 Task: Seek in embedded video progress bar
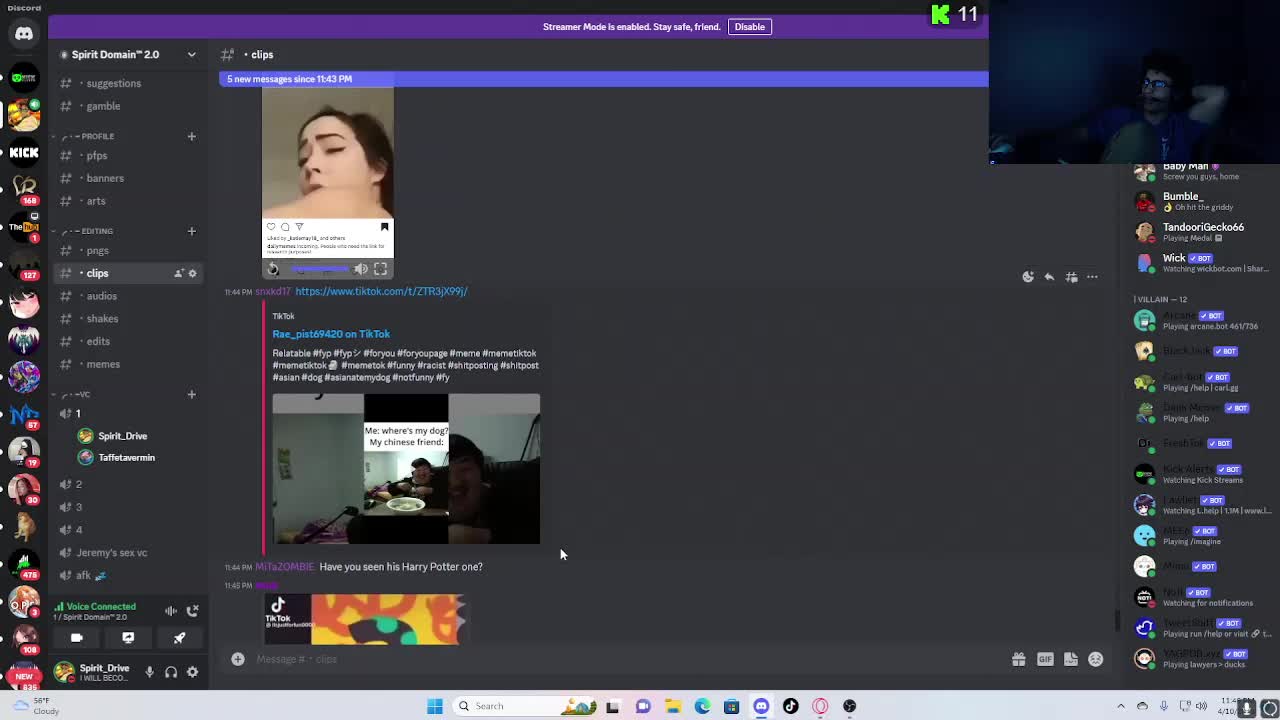(318, 269)
